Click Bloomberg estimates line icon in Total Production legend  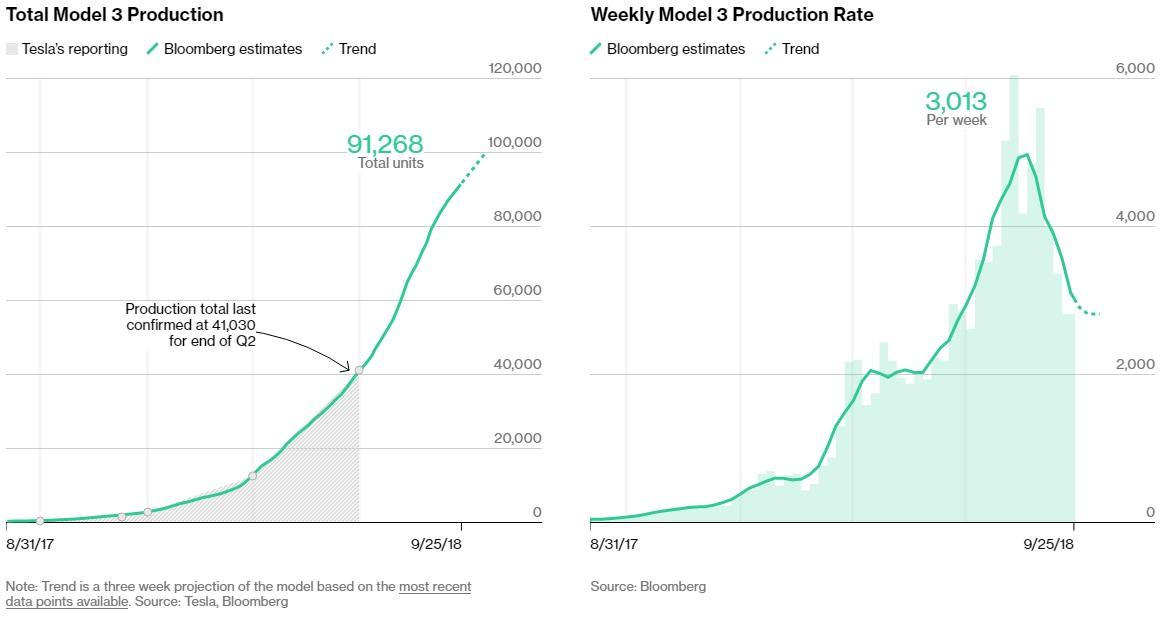click(152, 49)
